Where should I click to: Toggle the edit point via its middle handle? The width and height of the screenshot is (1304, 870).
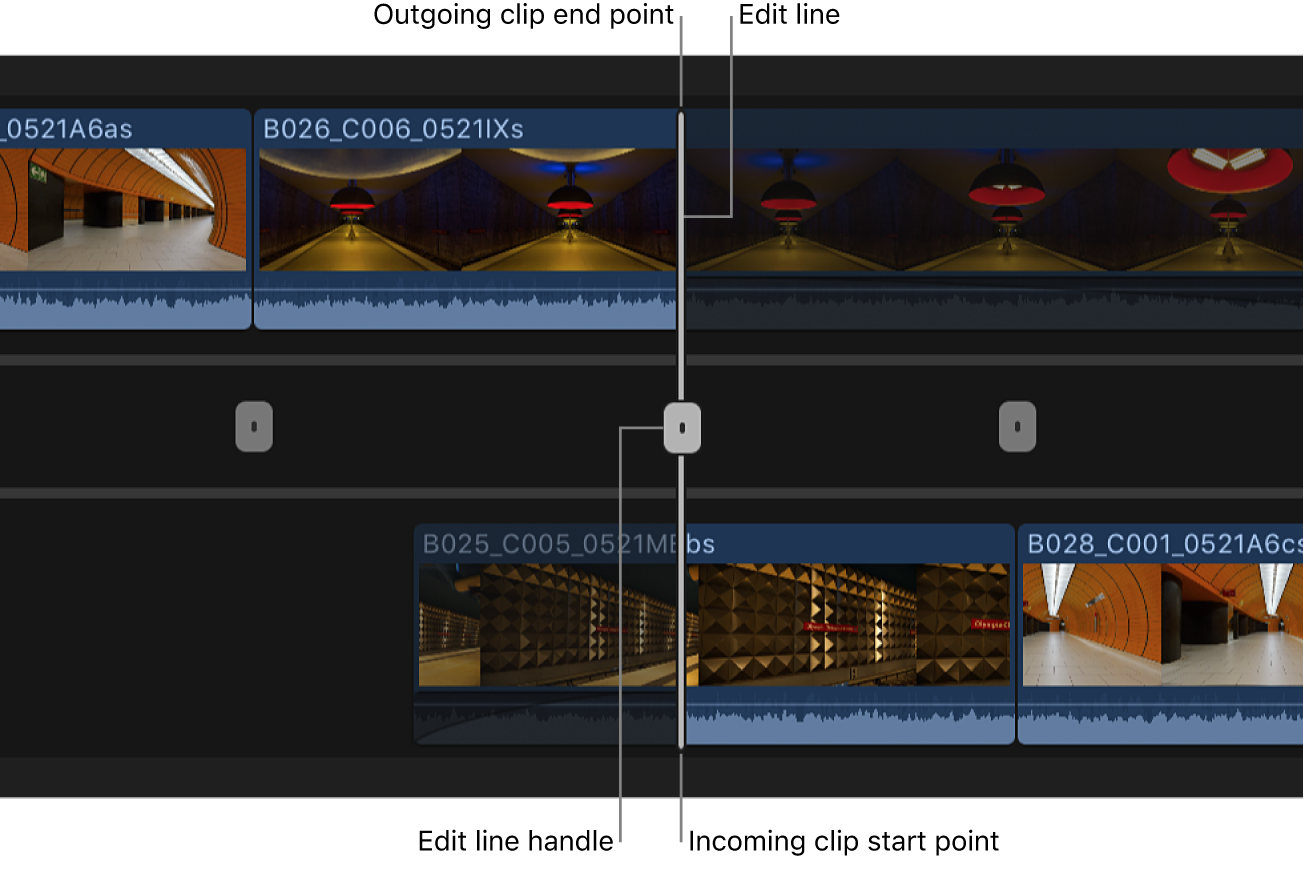pos(683,426)
